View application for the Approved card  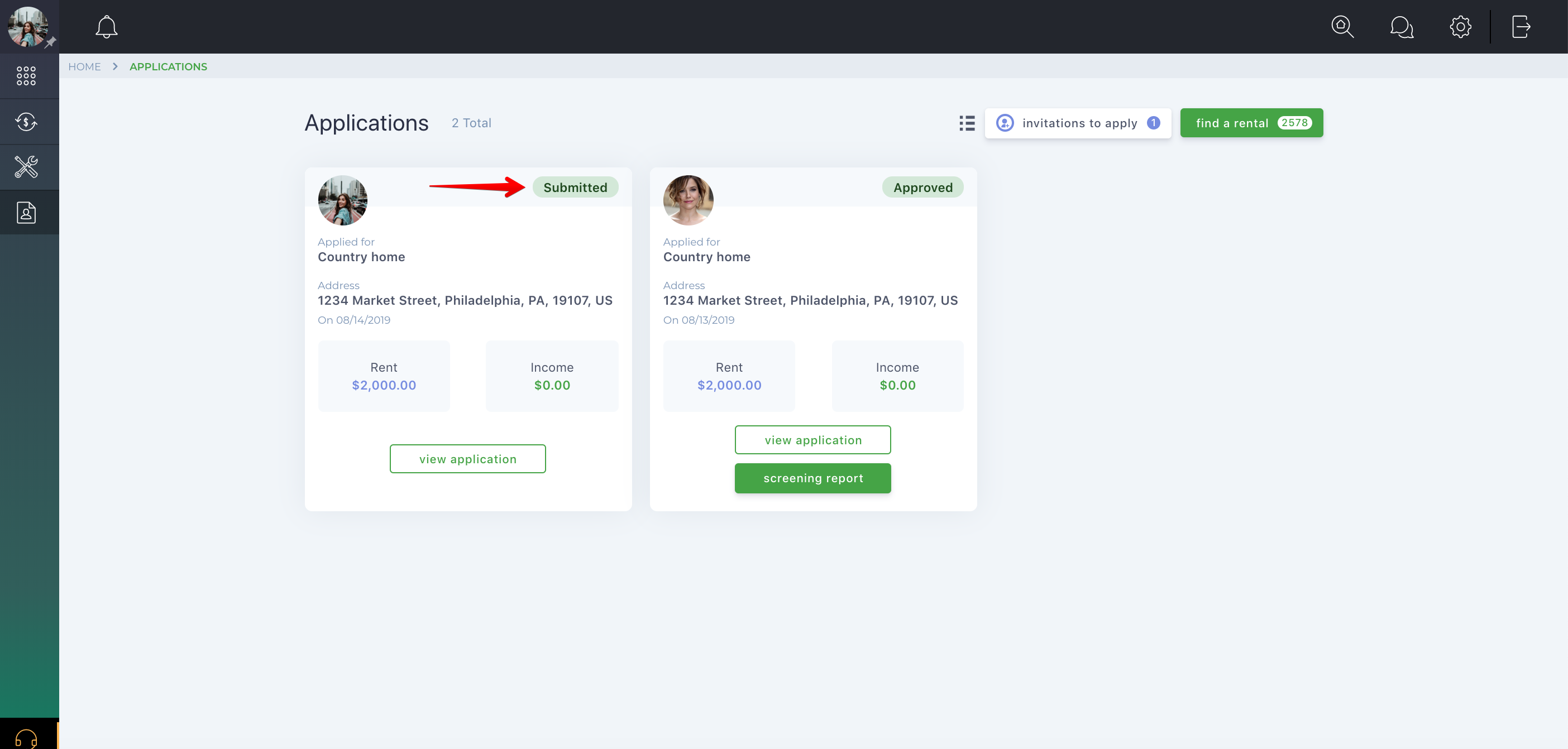coord(812,440)
